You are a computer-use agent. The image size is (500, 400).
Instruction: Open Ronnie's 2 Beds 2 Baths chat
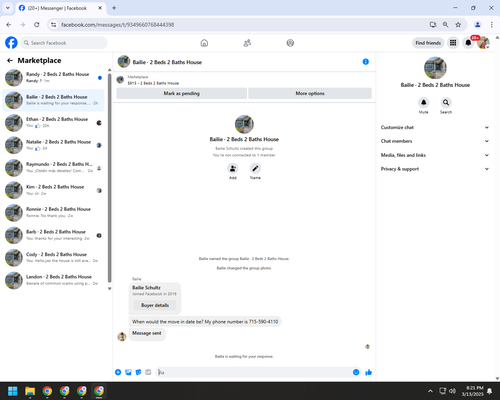[53, 213]
